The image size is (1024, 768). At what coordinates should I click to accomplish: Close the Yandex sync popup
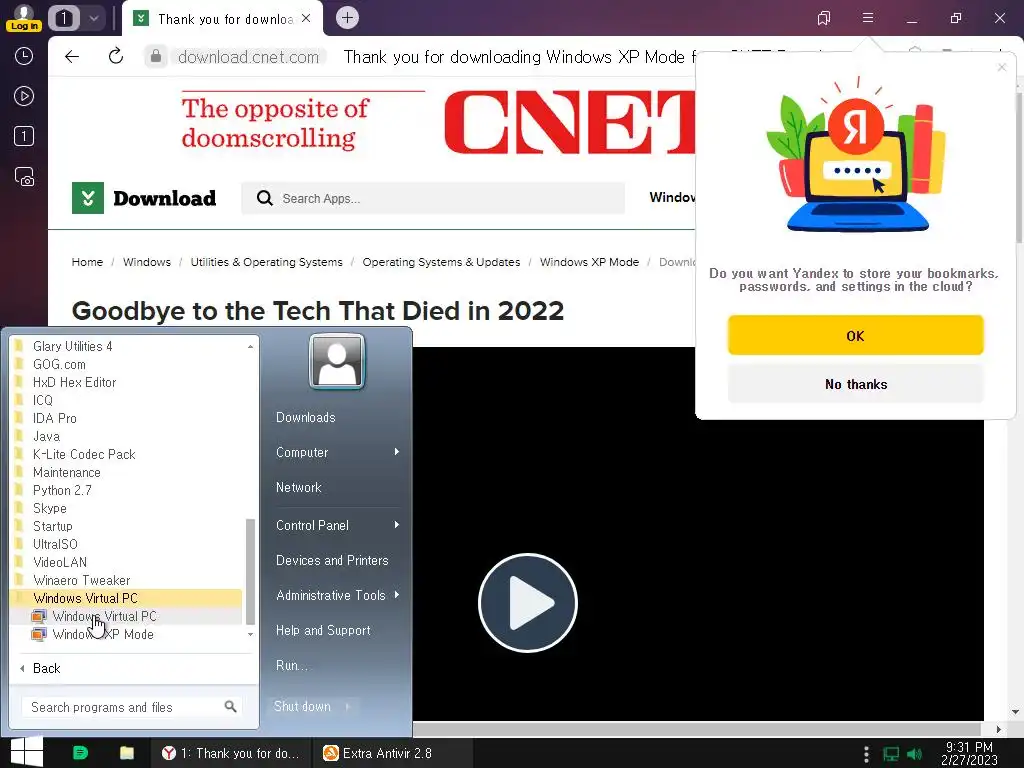(1002, 67)
